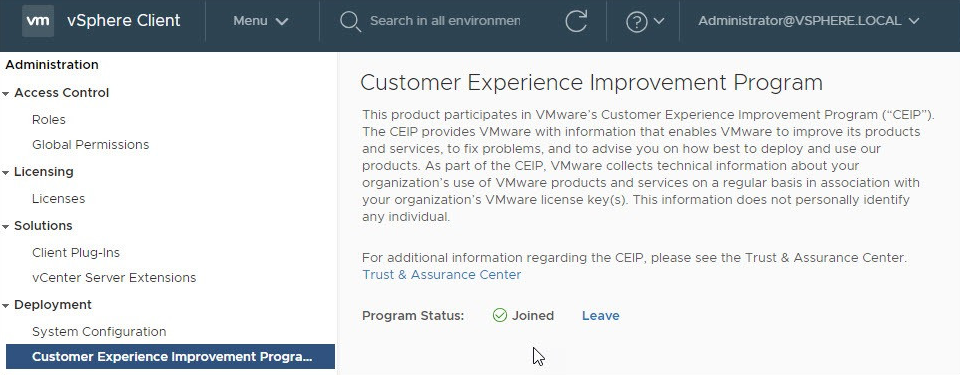Open Client Plug-Ins
The image size is (960, 375).
(x=76, y=252)
